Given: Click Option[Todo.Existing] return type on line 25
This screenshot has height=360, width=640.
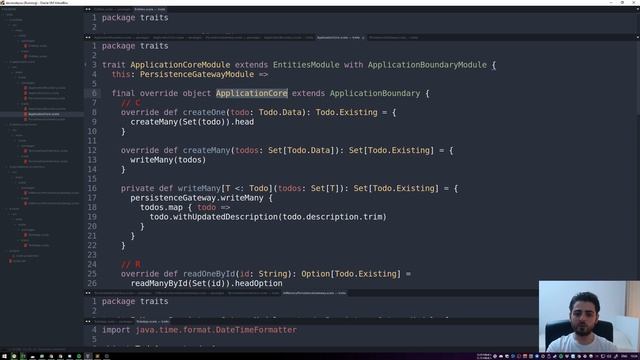Looking at the screenshot, I should (x=351, y=274).
